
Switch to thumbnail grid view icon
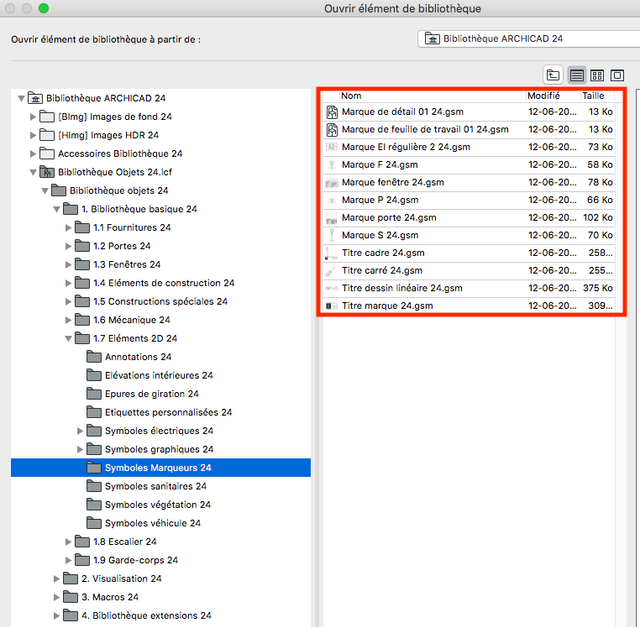tap(597, 75)
